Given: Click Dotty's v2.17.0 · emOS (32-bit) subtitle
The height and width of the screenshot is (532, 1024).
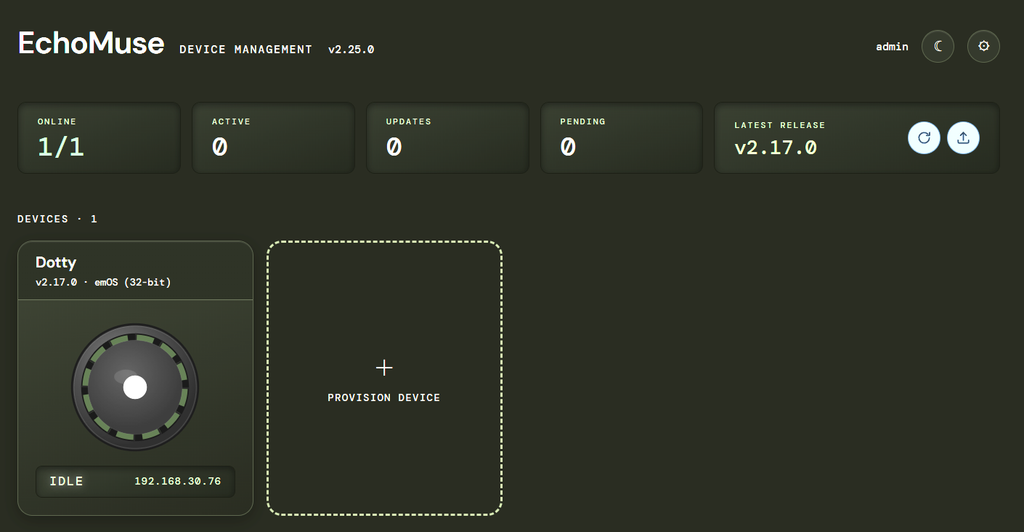Looking at the screenshot, I should pos(103,282).
